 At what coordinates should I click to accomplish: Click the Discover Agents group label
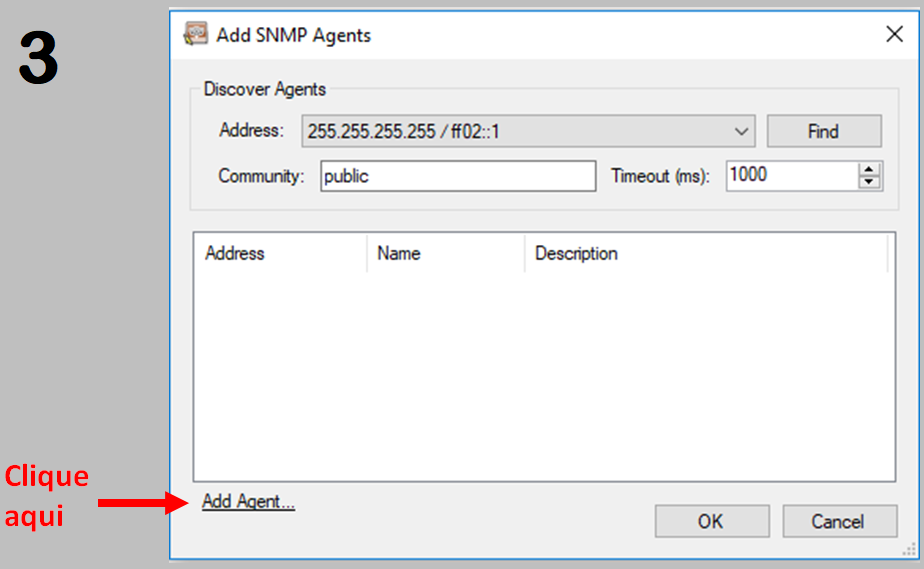coord(265,89)
